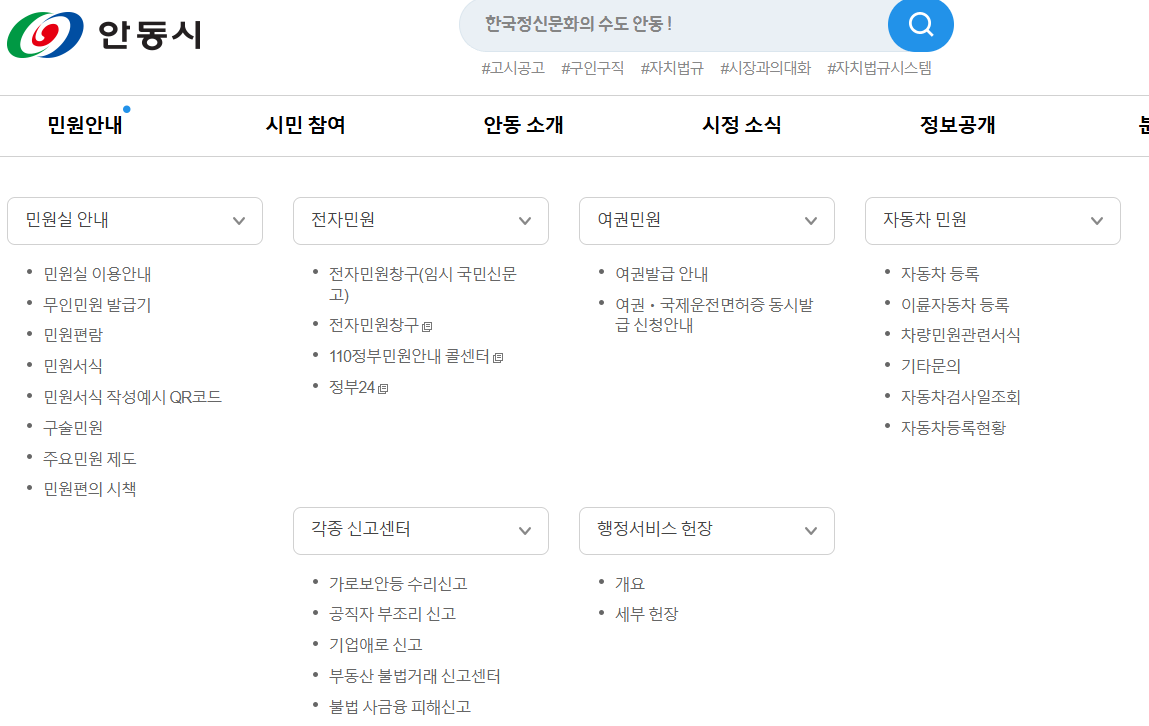Expand the 행정서비스 헌장 chevron
1149x726 pixels.
pos(811,530)
